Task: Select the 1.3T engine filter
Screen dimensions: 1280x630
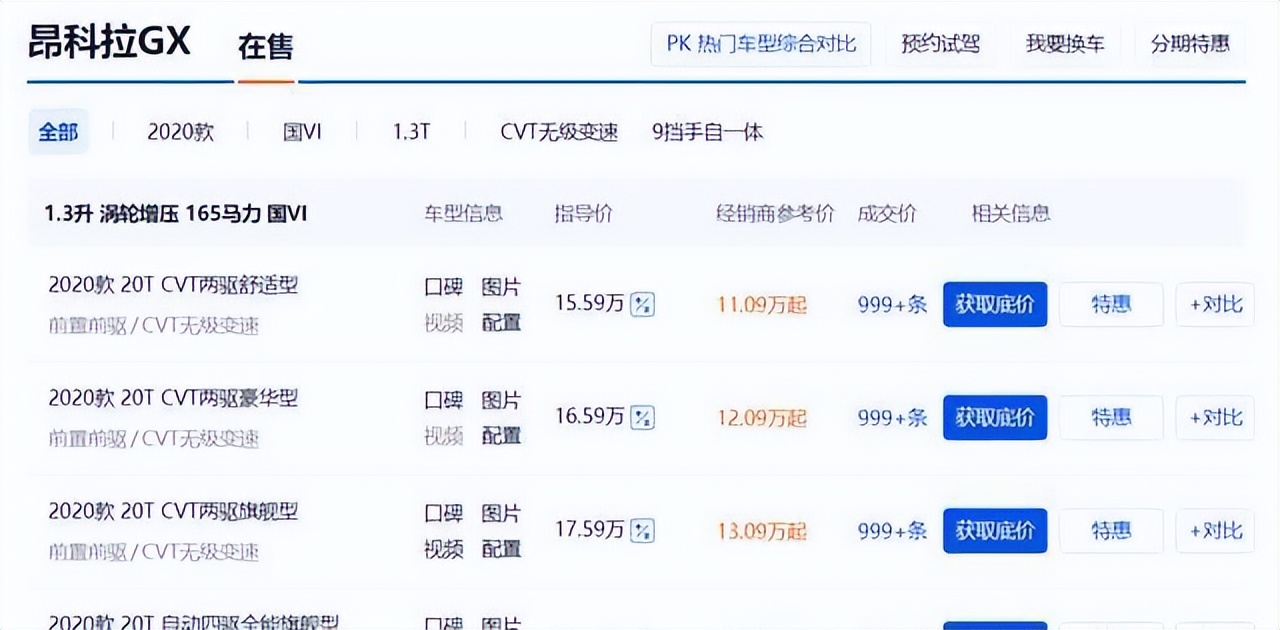Action: [x=411, y=131]
